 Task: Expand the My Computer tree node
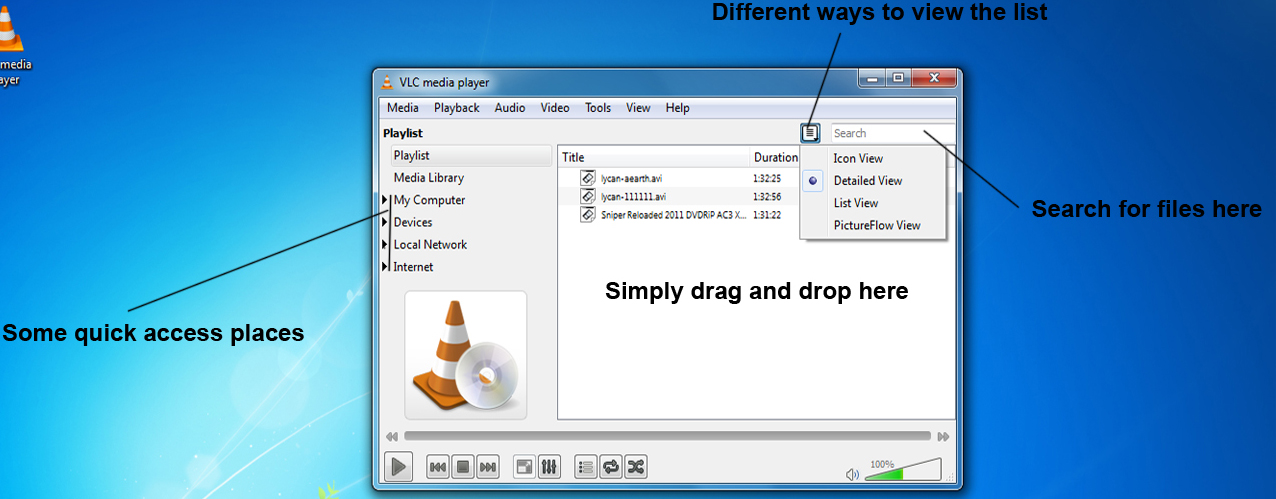click(x=385, y=200)
